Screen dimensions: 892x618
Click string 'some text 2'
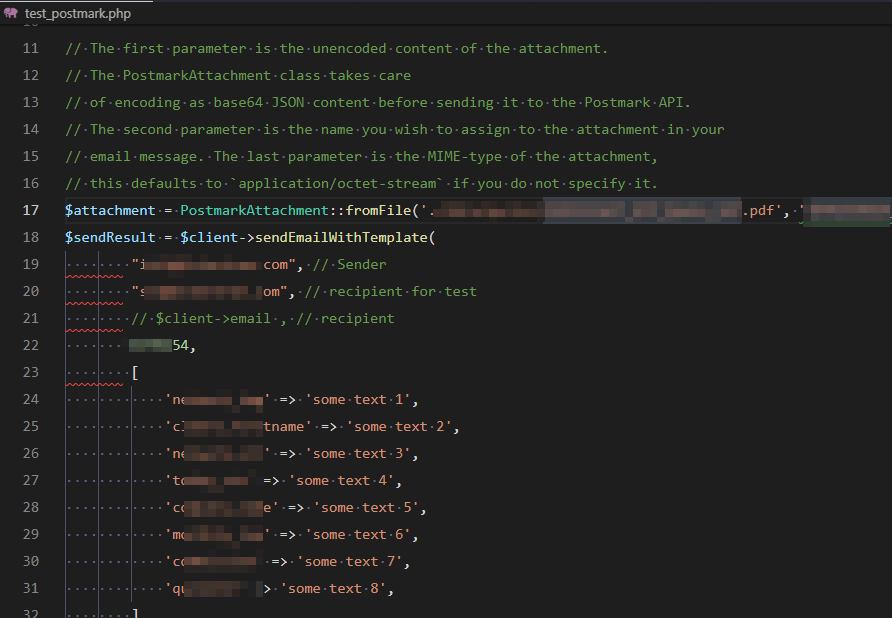pos(399,426)
